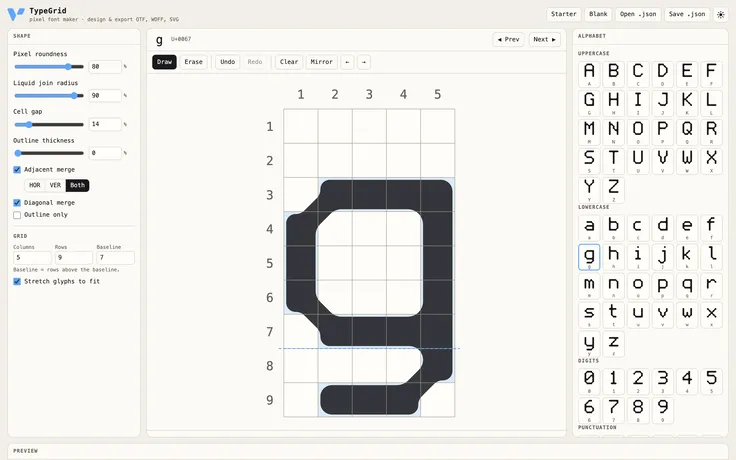Click the TypeGrid logo icon
Screen dimensions: 736x460
point(15,14)
